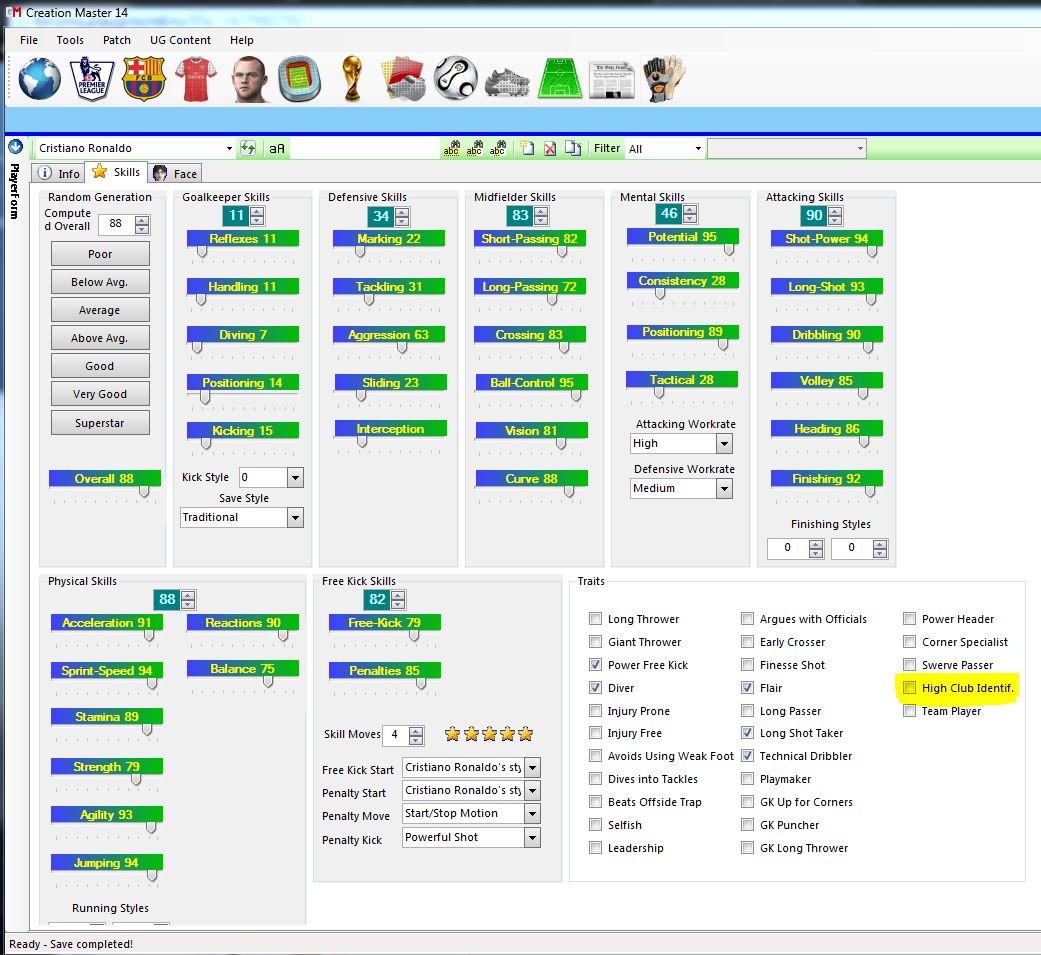
Task: Open the globe countries editor icon
Action: point(40,78)
